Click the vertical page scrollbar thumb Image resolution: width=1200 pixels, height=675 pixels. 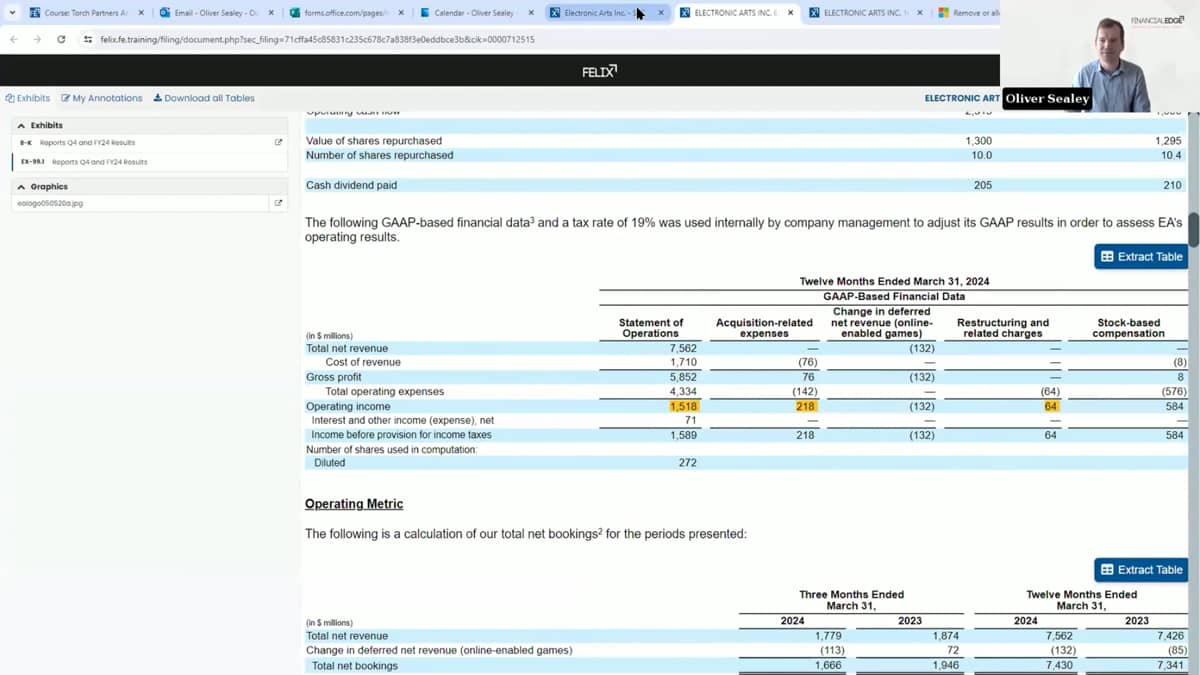[x=1193, y=229]
